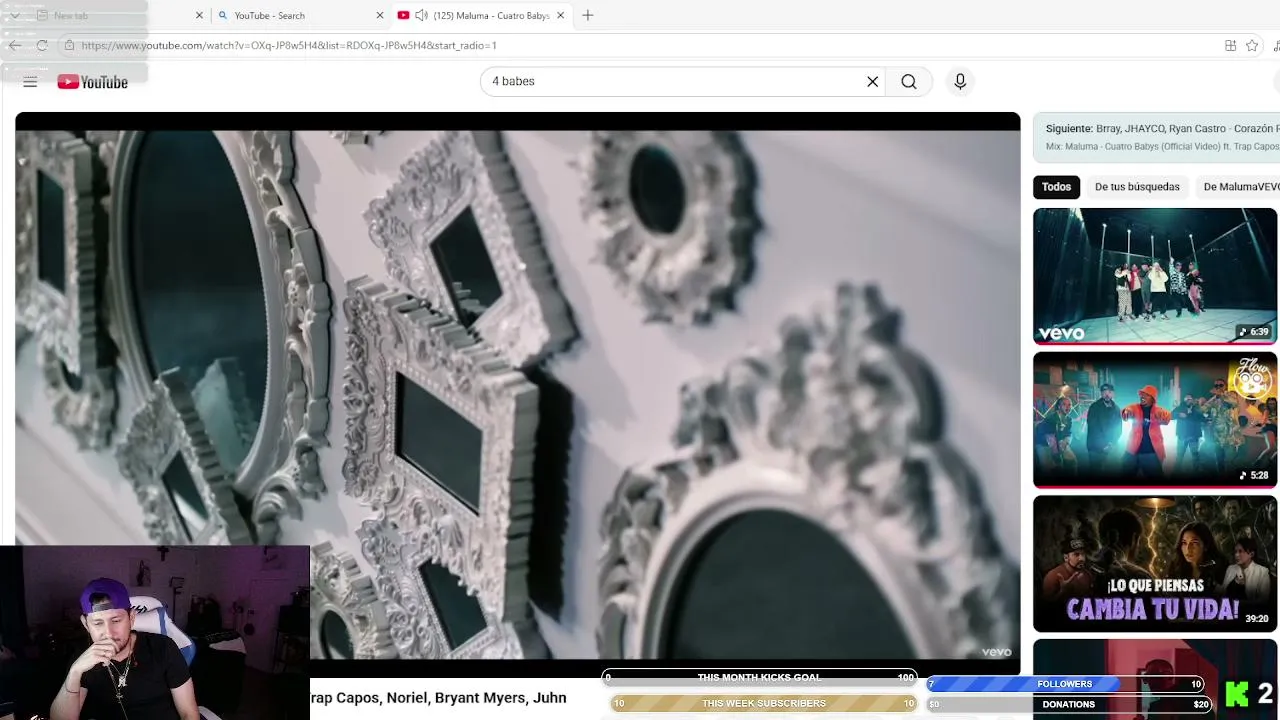Click the Donations progress bar
The width and height of the screenshot is (1280, 720).
point(1069,705)
